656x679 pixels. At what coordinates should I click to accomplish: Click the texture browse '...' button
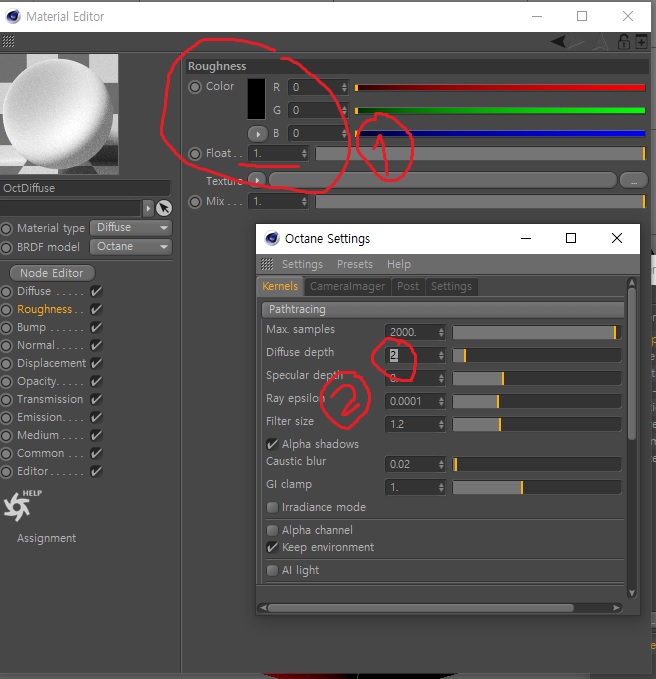tap(631, 180)
